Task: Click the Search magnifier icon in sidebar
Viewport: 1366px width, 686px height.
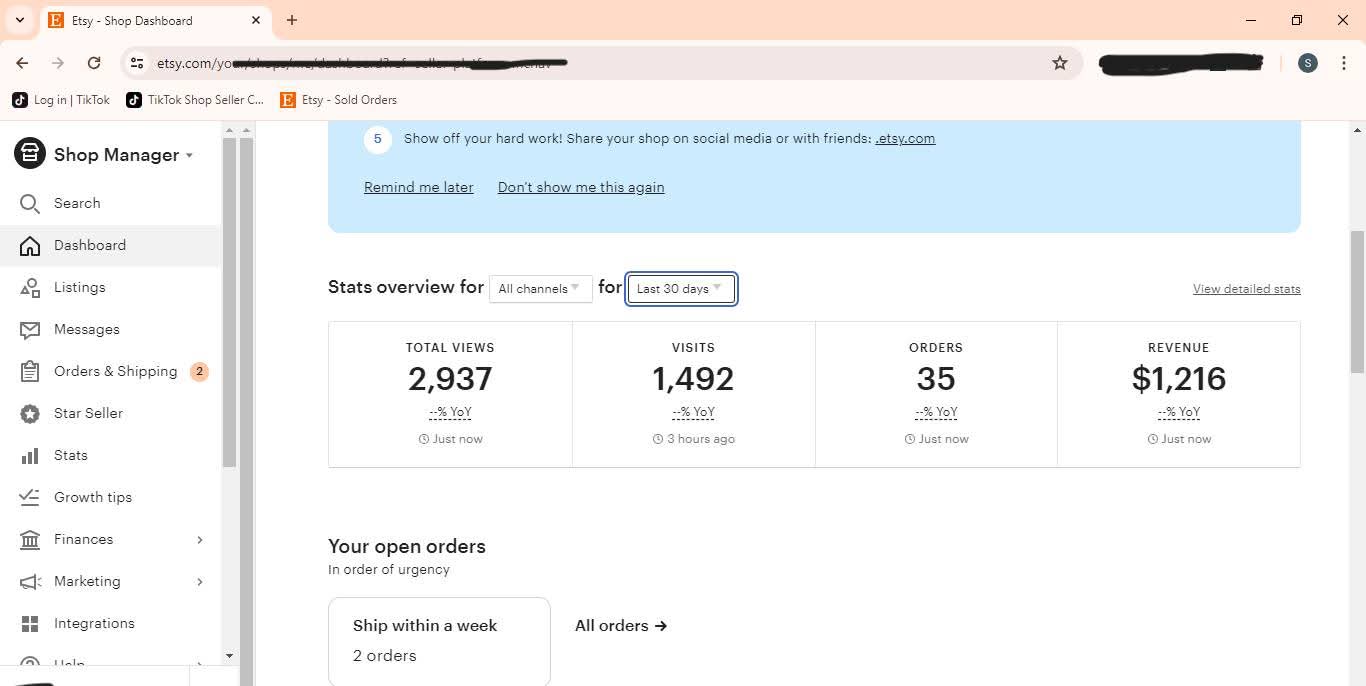Action: point(30,203)
